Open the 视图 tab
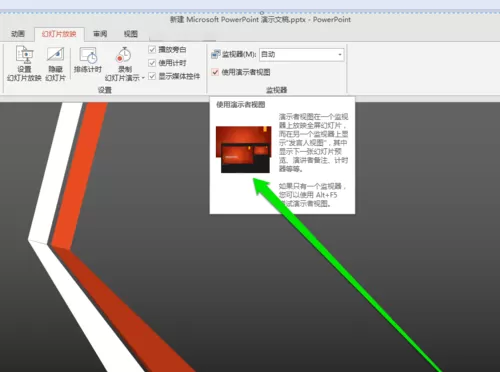 click(131, 34)
